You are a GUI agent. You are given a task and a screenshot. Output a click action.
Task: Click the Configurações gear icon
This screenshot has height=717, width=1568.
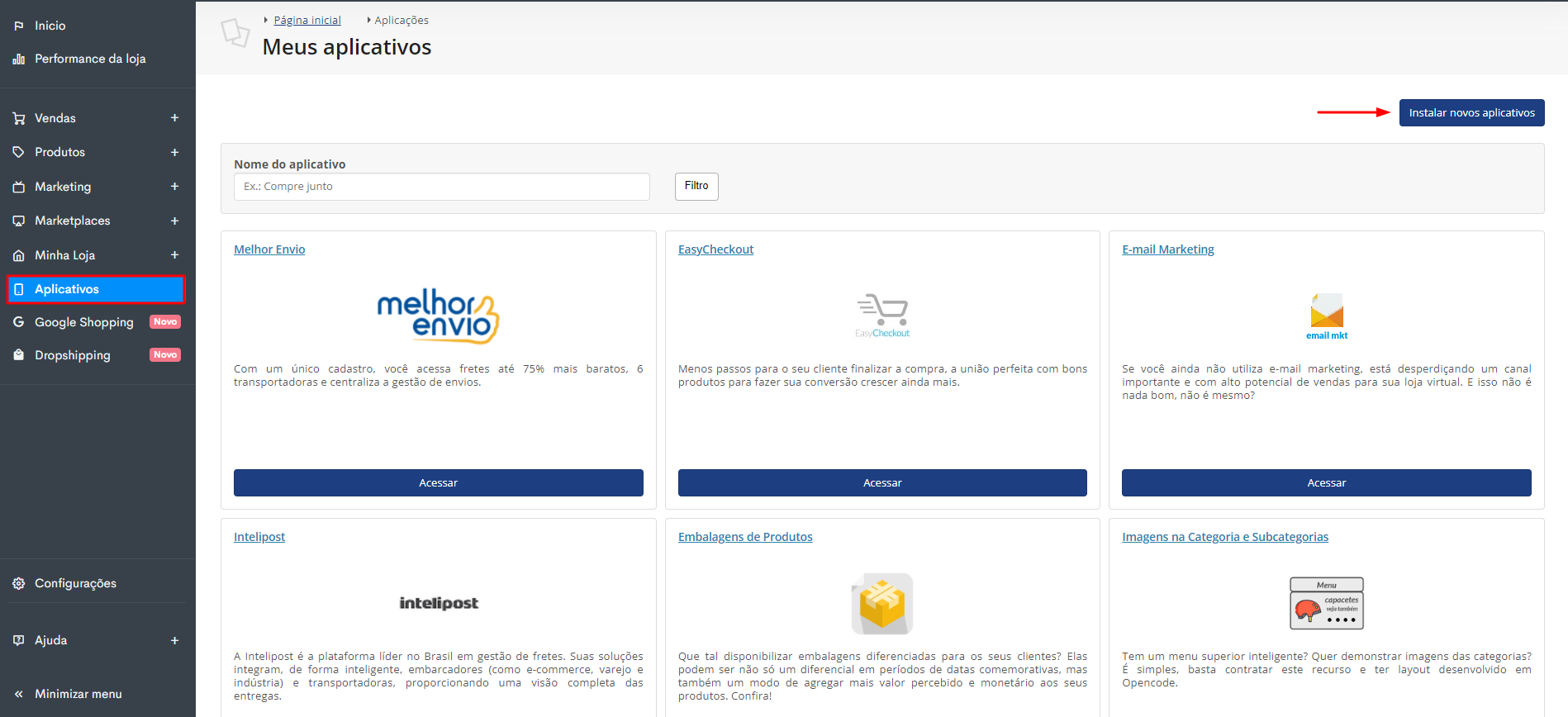(x=19, y=583)
